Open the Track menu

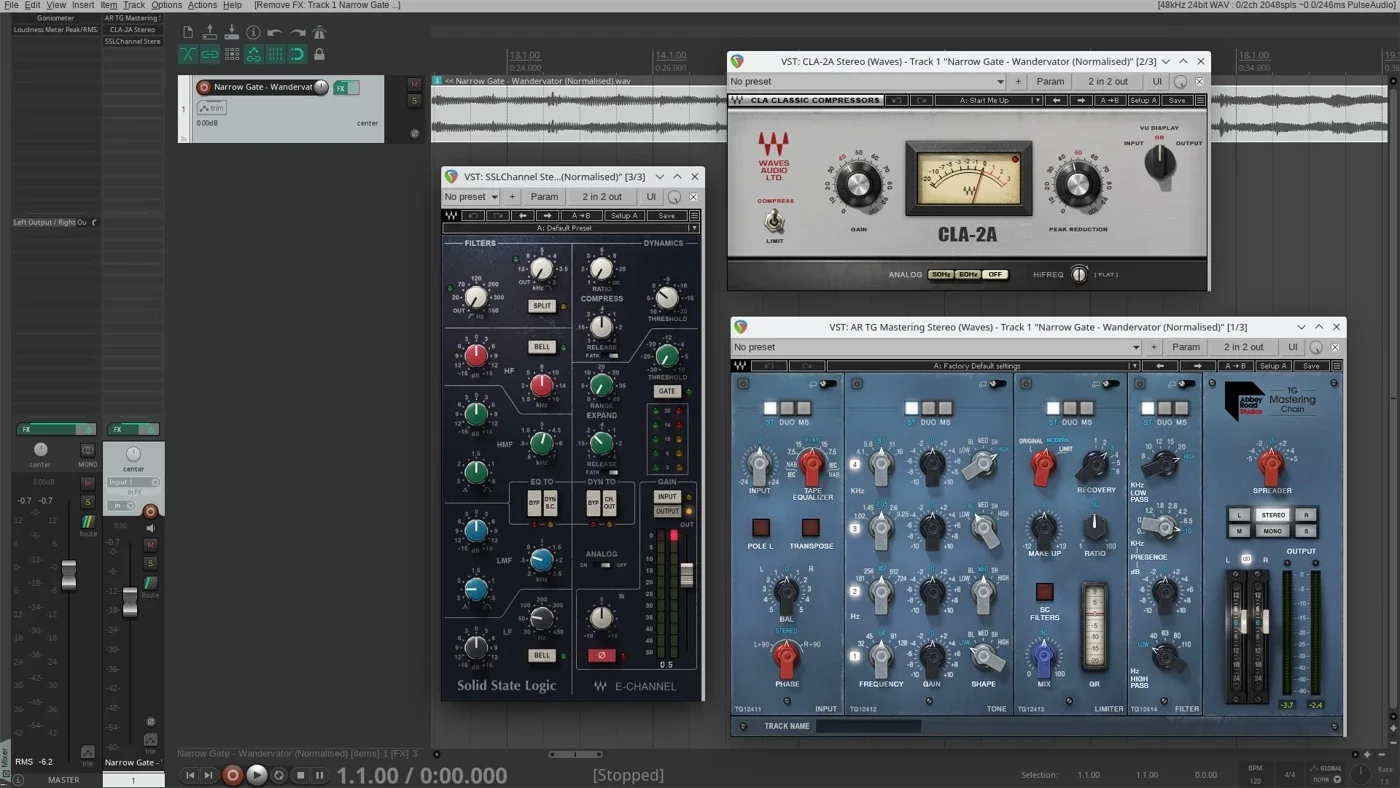click(x=134, y=5)
